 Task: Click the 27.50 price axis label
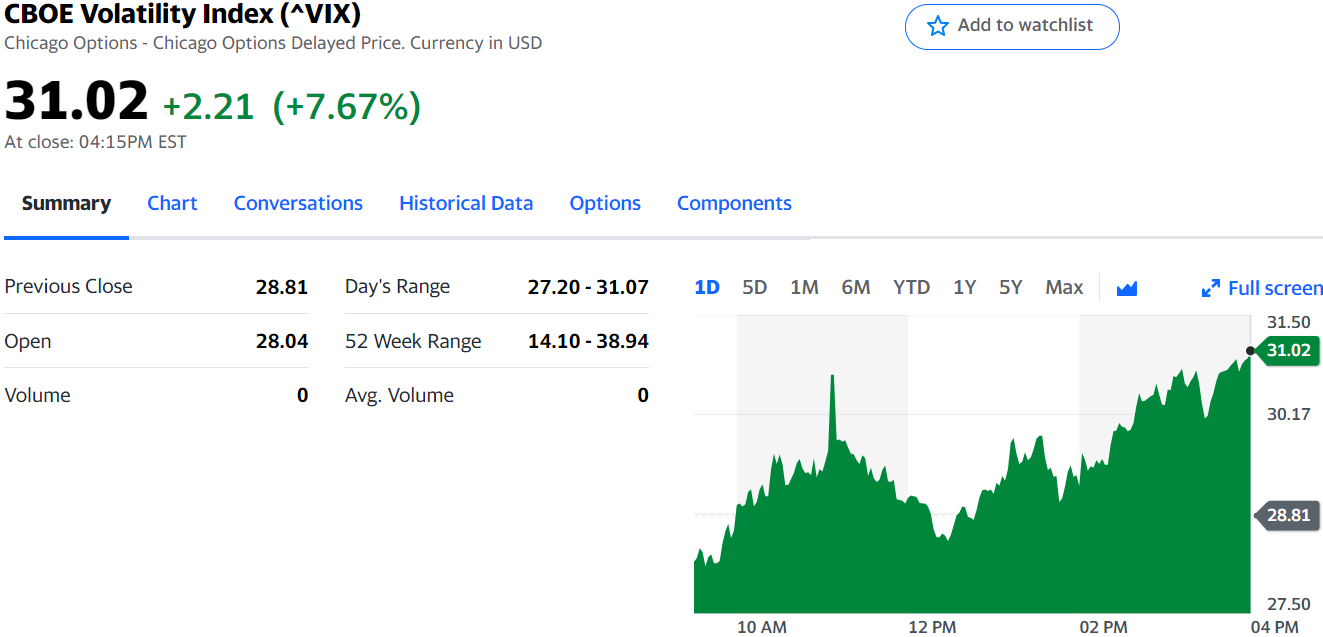[1289, 604]
